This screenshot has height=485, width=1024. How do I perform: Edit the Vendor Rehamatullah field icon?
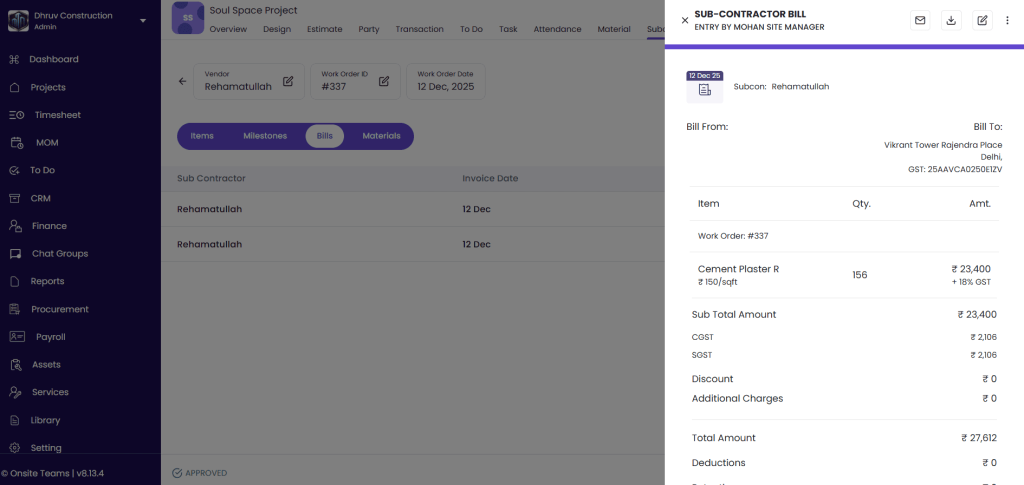pyautogui.click(x=288, y=81)
